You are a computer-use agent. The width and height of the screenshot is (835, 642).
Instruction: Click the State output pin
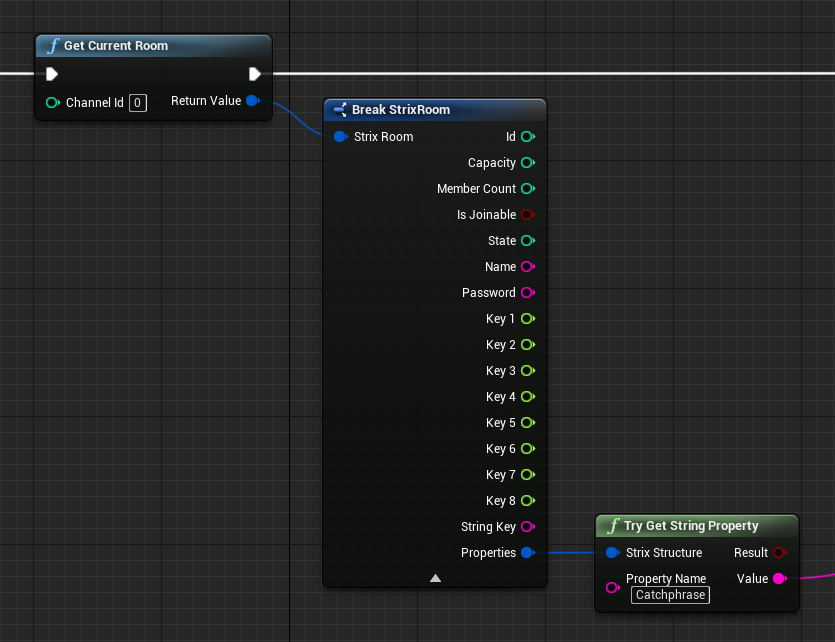(528, 241)
